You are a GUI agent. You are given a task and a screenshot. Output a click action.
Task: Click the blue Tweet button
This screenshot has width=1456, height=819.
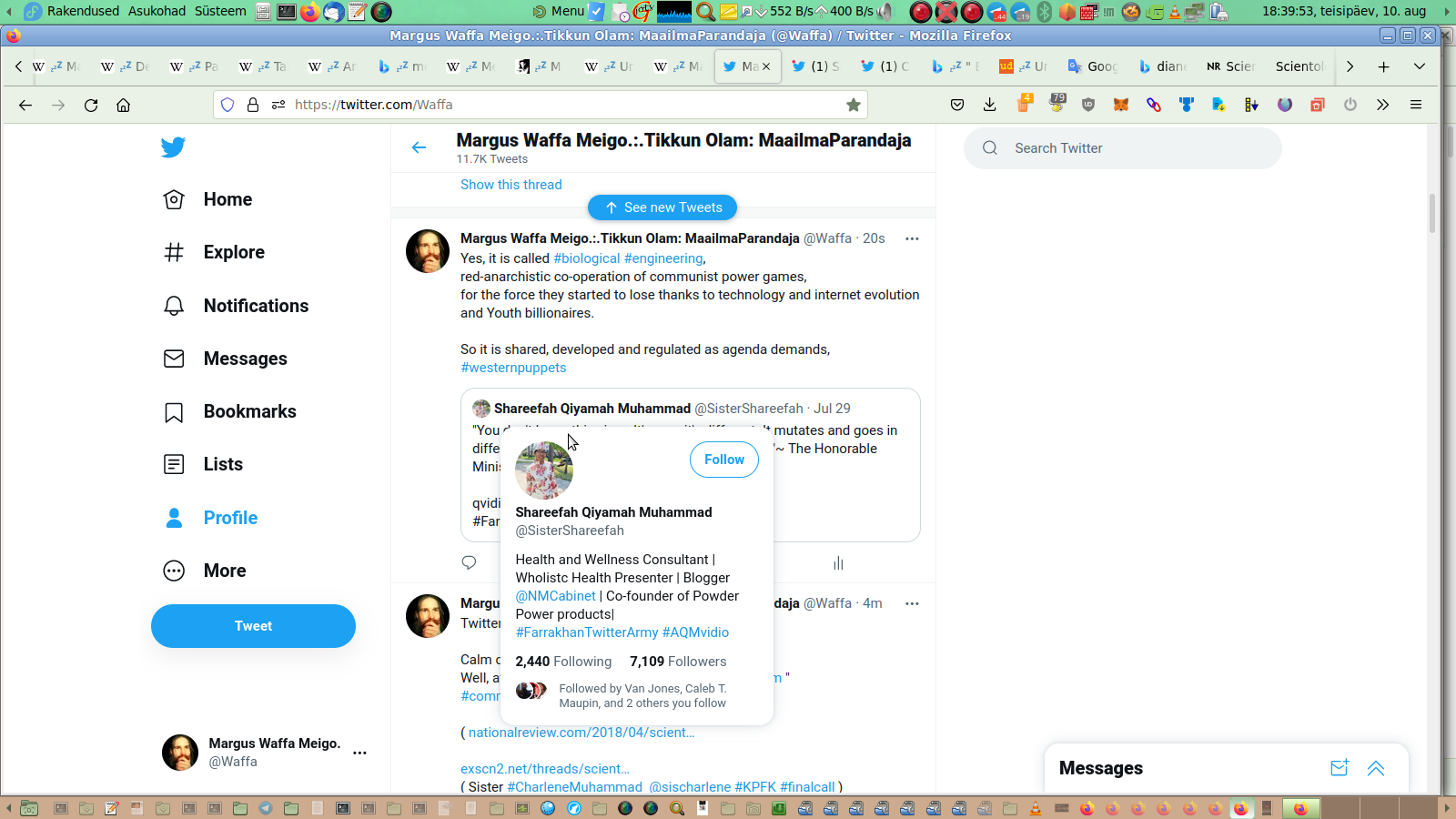pyautogui.click(x=253, y=626)
